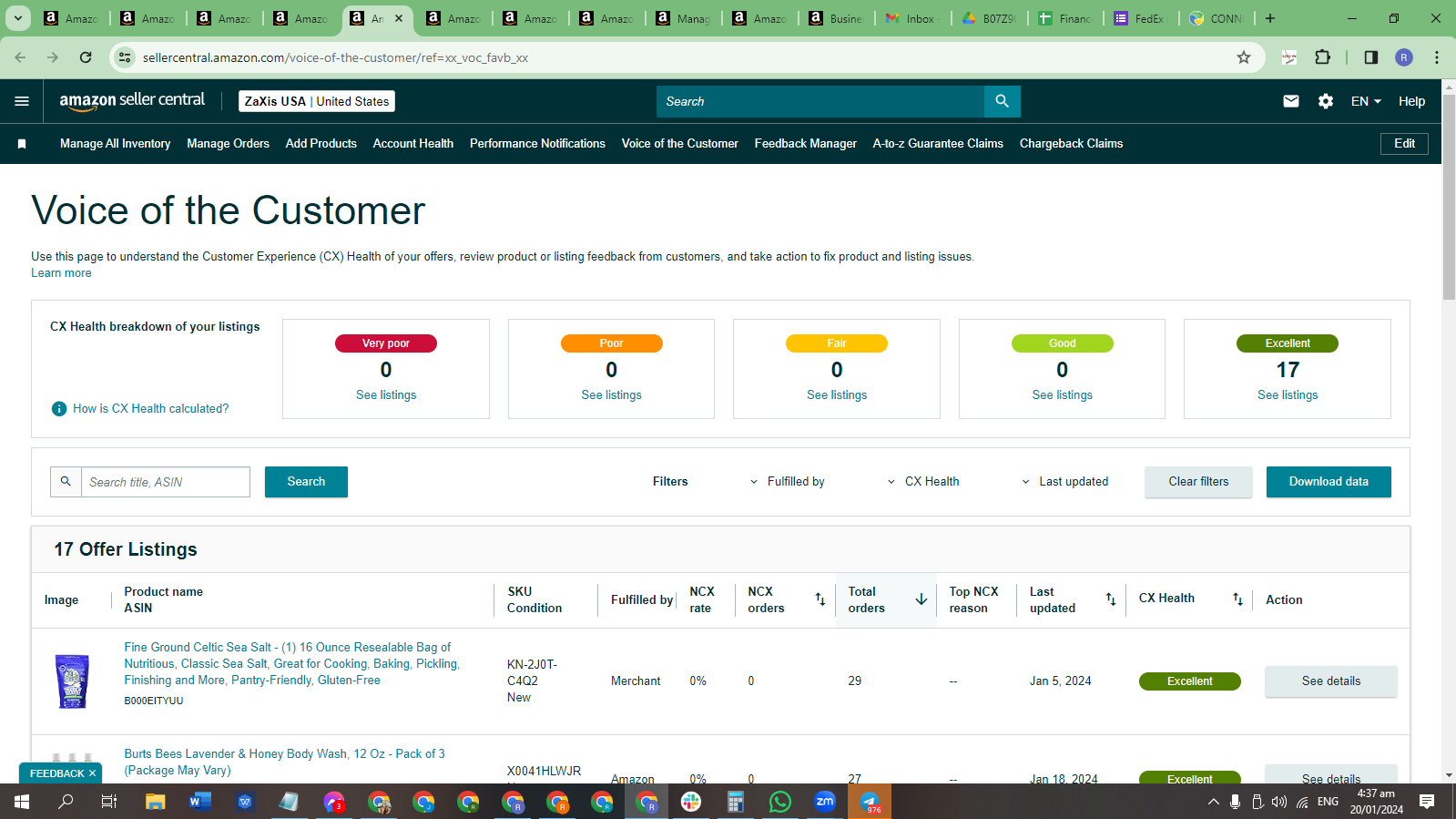See listings under Very poor
This screenshot has width=1456, height=819.
pyautogui.click(x=386, y=395)
